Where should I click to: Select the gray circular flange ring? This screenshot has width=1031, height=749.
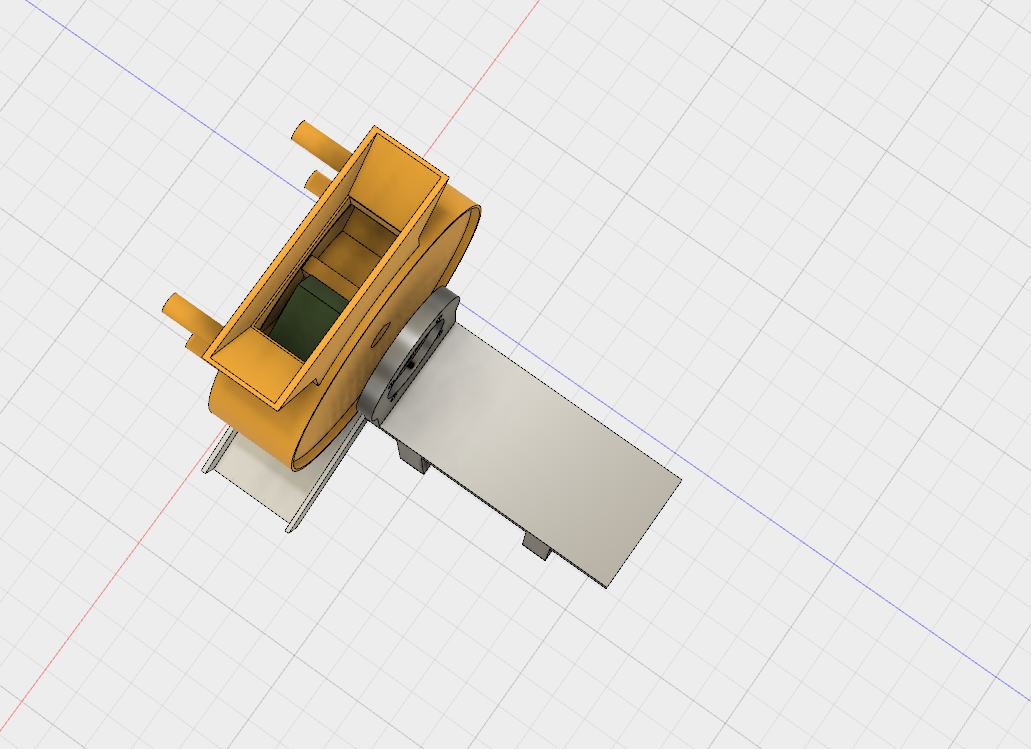click(410, 355)
